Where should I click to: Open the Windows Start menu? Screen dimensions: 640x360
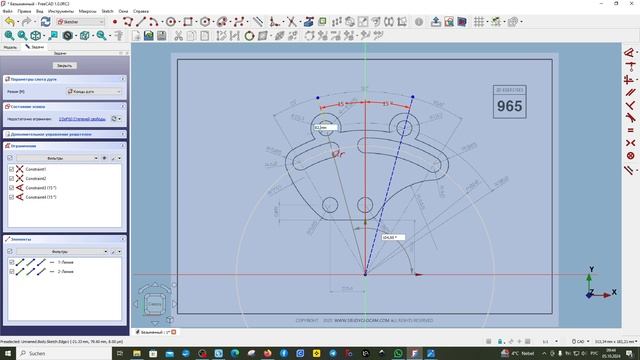click(x=8, y=353)
